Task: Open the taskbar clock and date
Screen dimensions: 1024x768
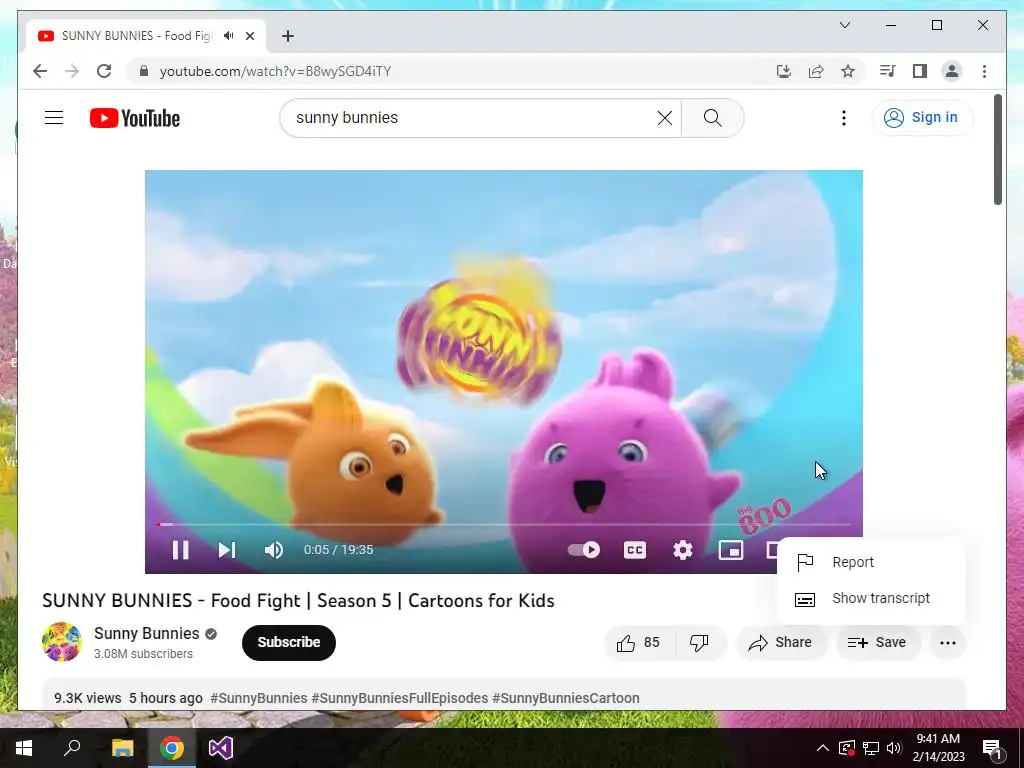Action: 938,748
